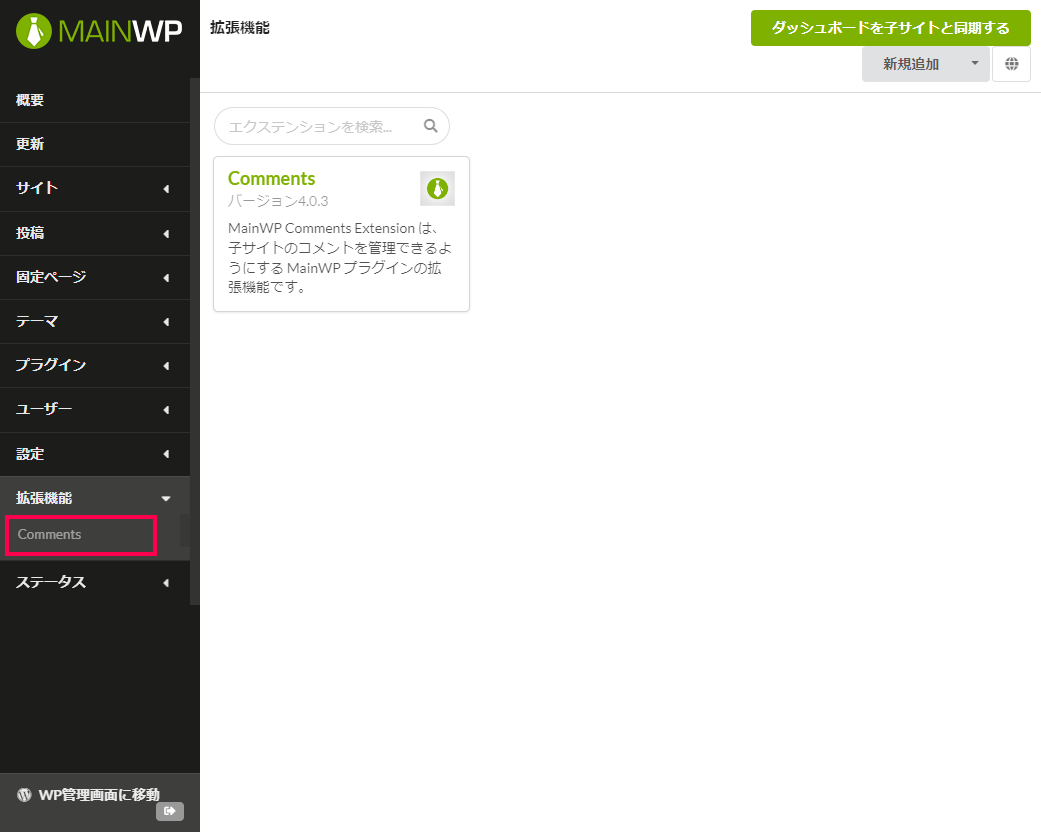Click the 拡張機能 page title
Image resolution: width=1041 pixels, height=832 pixels.
coord(240,28)
